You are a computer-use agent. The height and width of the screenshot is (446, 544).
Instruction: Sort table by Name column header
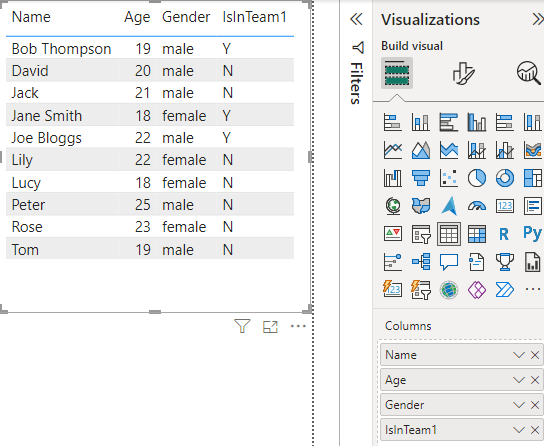pos(31,17)
